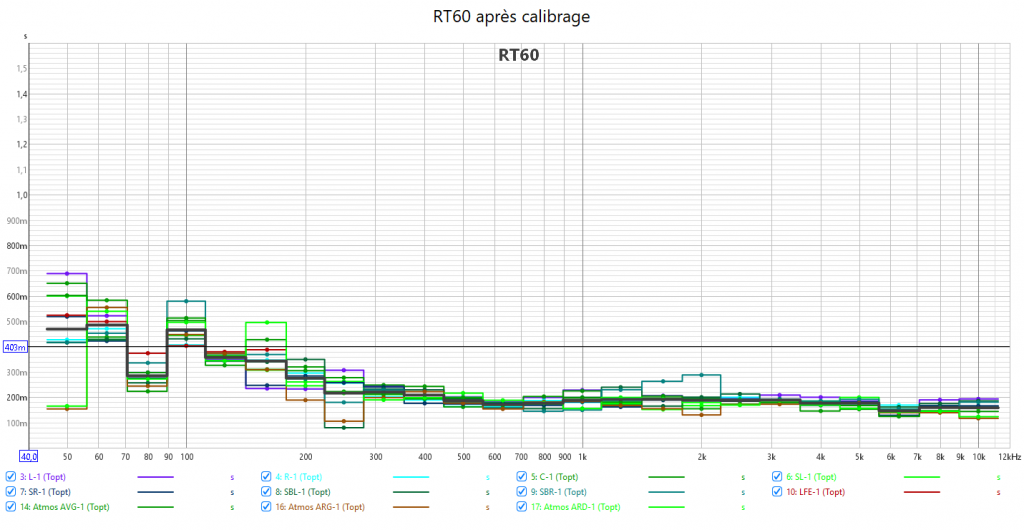The height and width of the screenshot is (530, 1024).
Task: Hide the 9: SBR-1 (Topt) measurement
Action: [x=522, y=492]
